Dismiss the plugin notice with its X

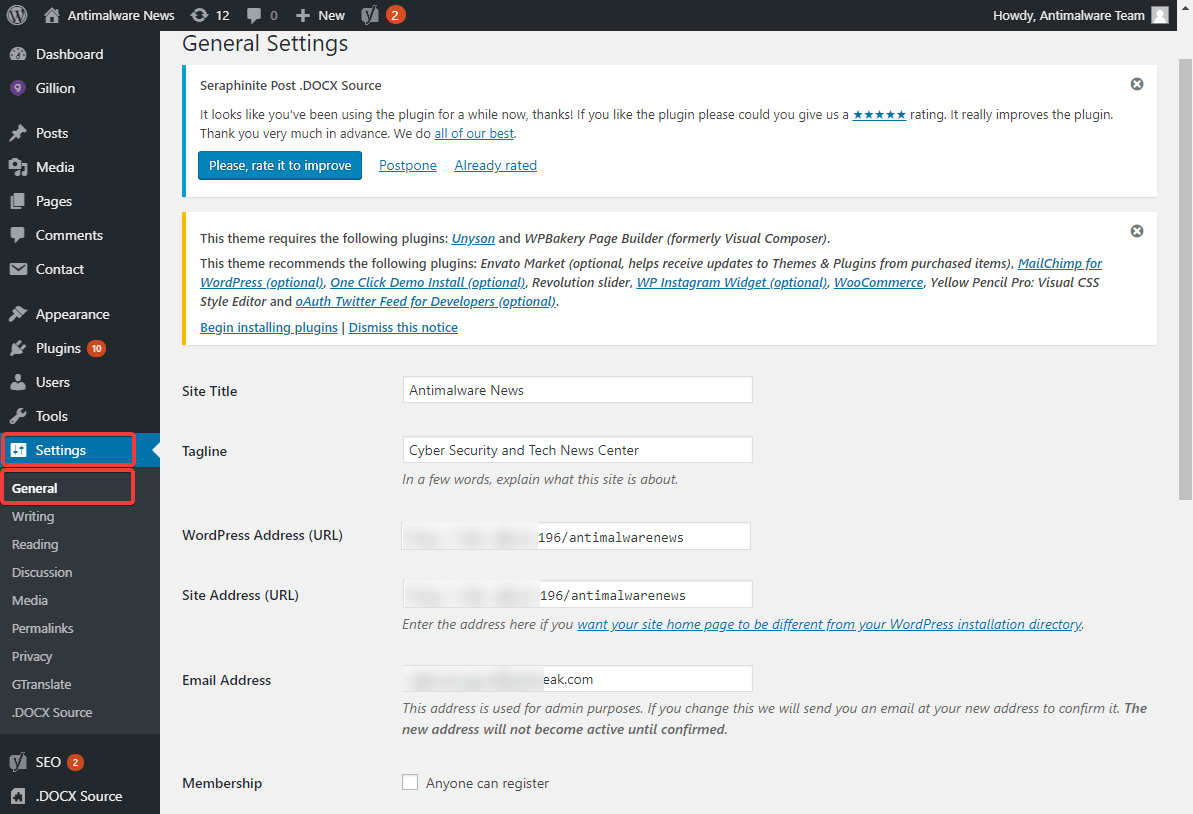click(1137, 230)
